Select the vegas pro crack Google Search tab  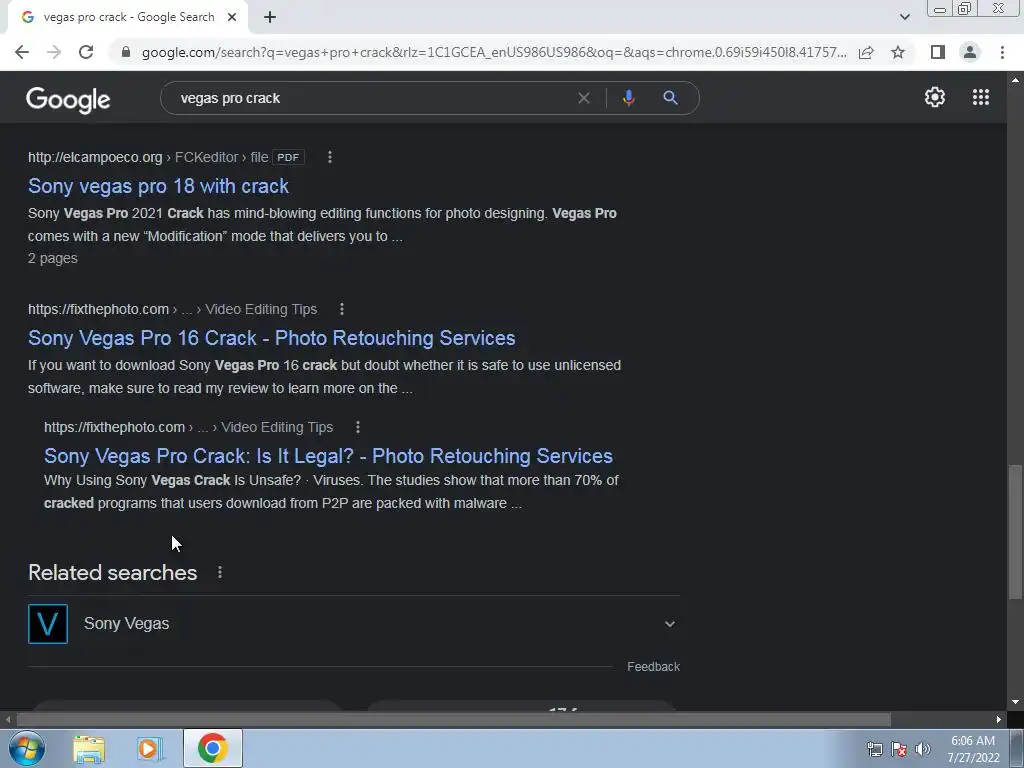[128, 17]
